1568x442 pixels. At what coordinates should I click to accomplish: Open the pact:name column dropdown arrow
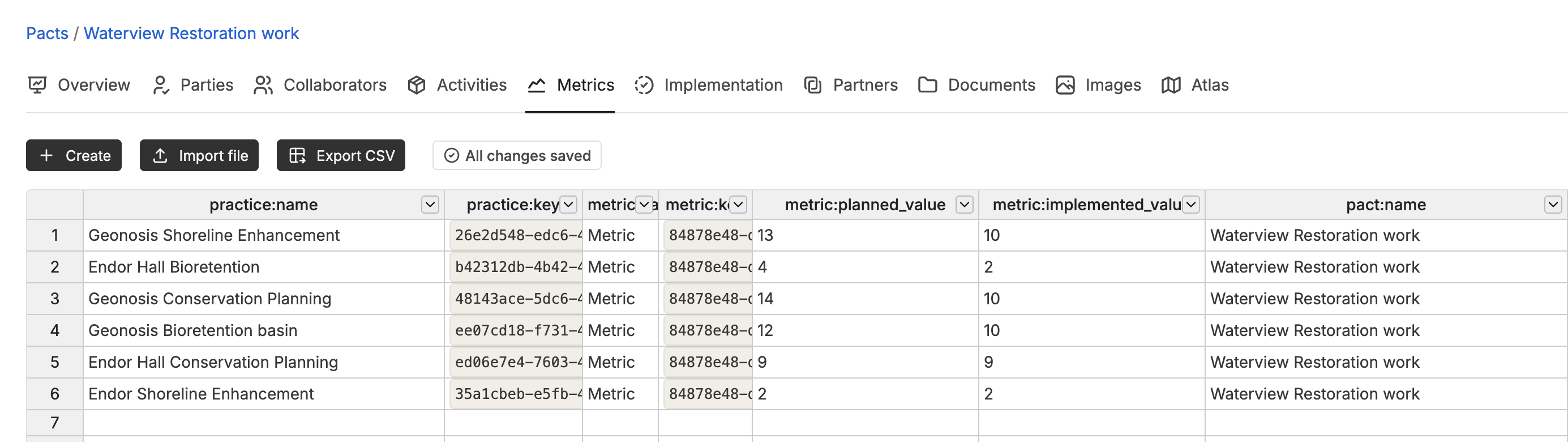coord(1553,205)
